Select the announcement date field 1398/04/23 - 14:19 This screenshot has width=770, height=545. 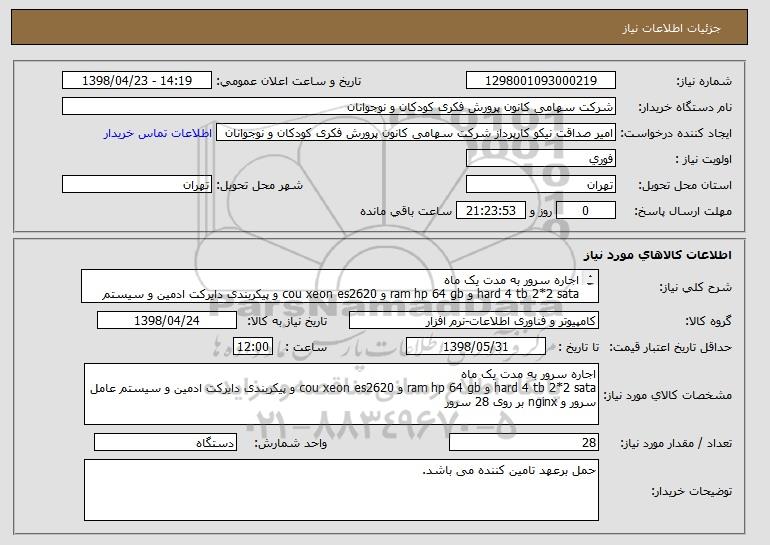coord(137,81)
